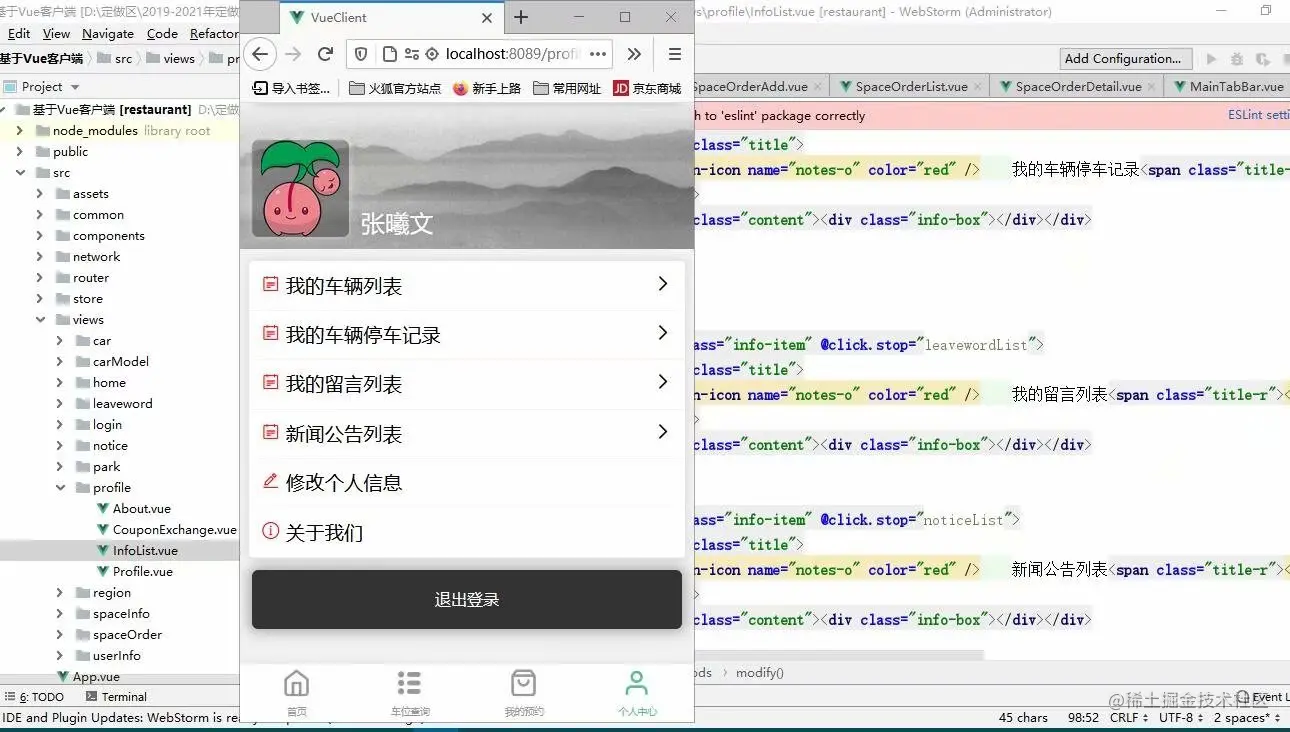Viewport: 1290px width, 732px height.
Task: Select 个人中心 bottom tab
Action: [x=637, y=693]
